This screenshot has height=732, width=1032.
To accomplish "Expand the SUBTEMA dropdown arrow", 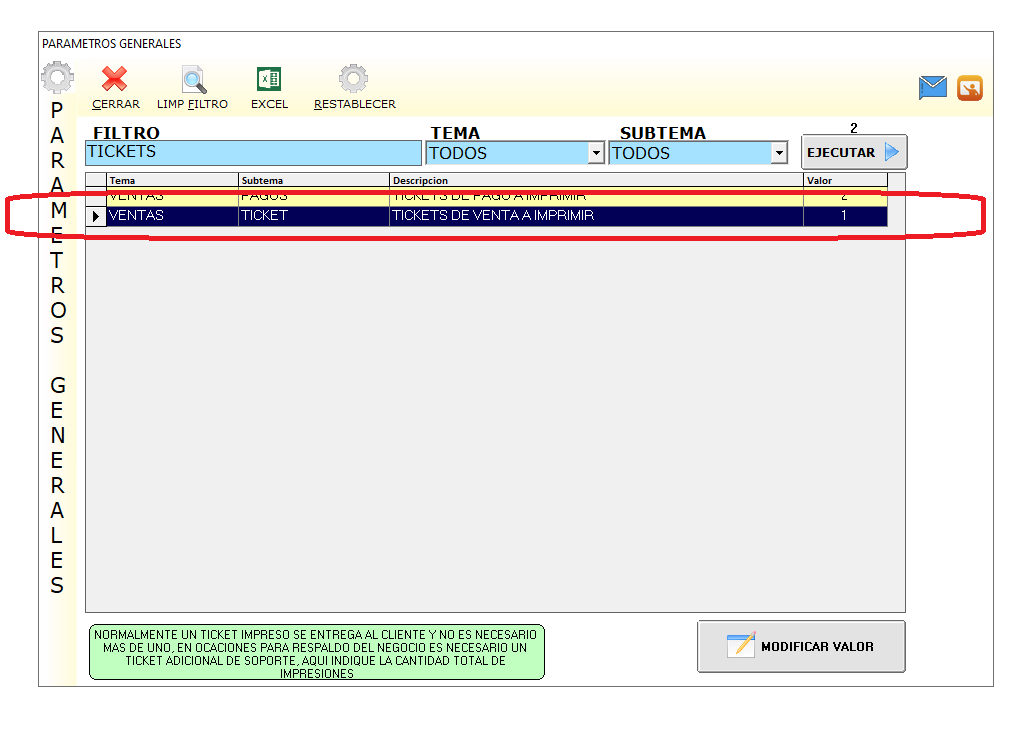I will (779, 153).
